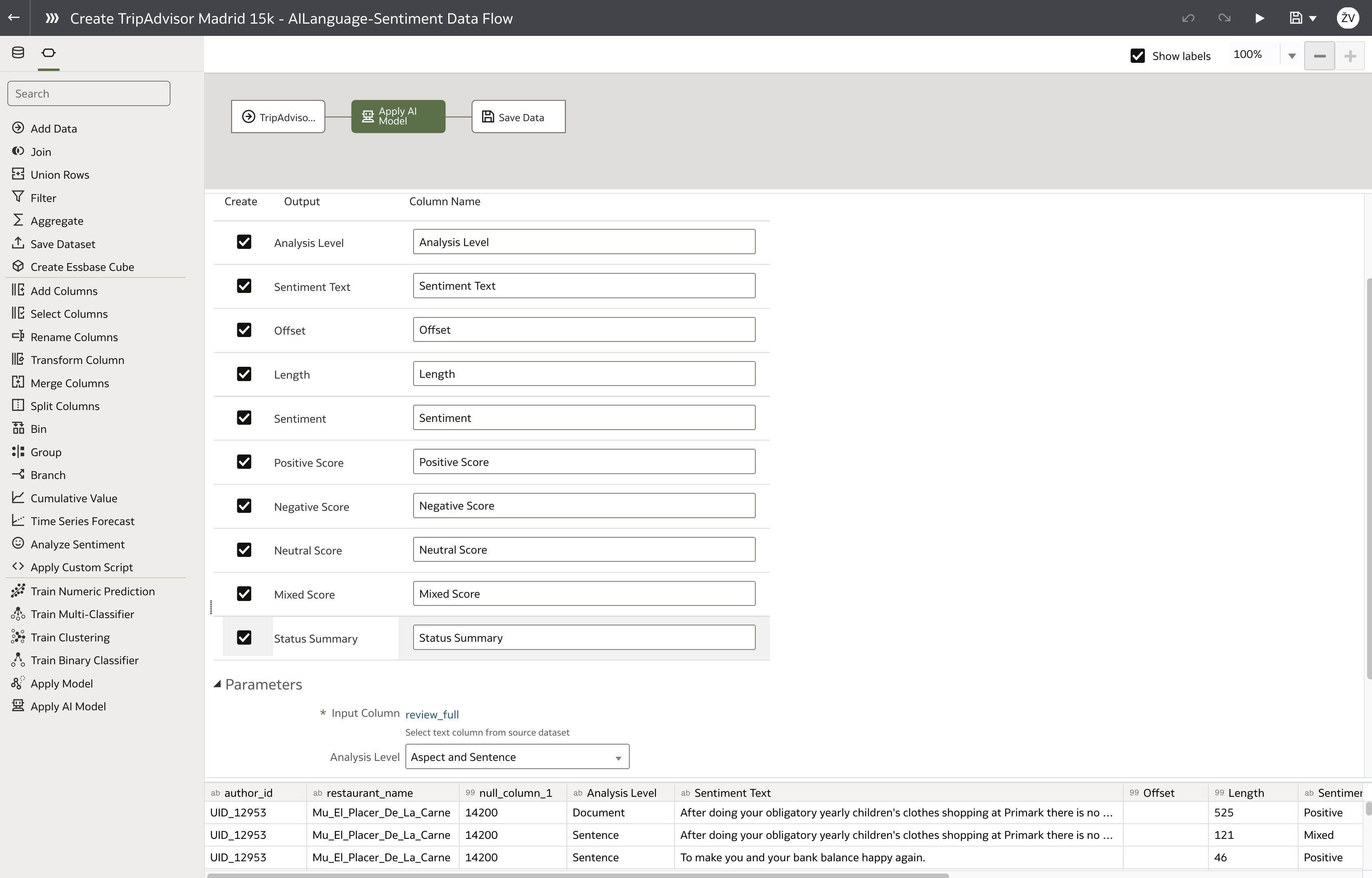The image size is (1372, 878).
Task: Uncheck the Sentiment output checkbox
Action: pos(244,417)
